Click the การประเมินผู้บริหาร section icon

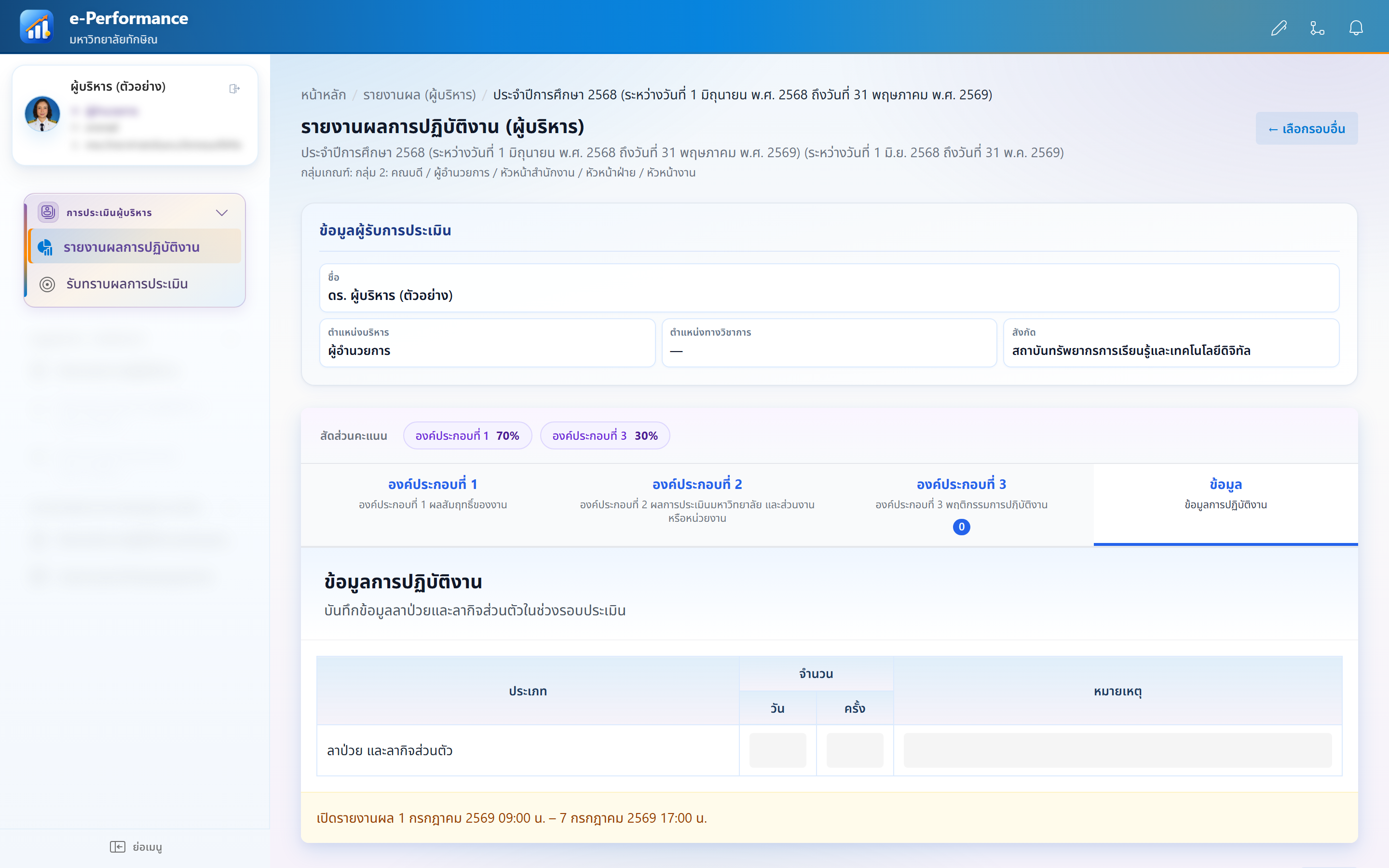[x=48, y=212]
